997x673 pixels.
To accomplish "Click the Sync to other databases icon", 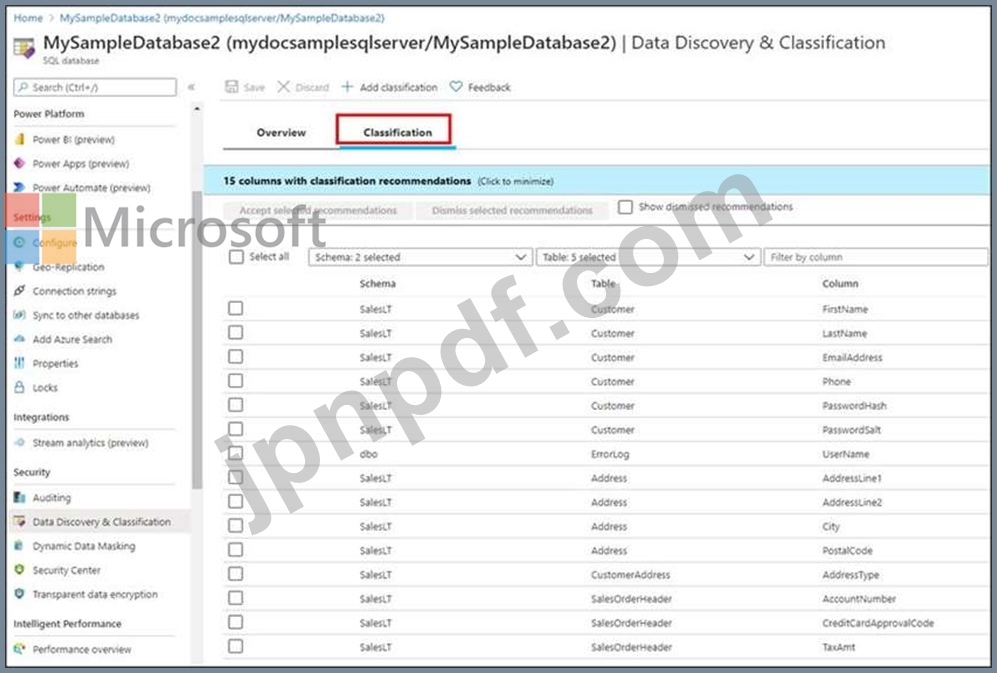I will tap(20, 315).
